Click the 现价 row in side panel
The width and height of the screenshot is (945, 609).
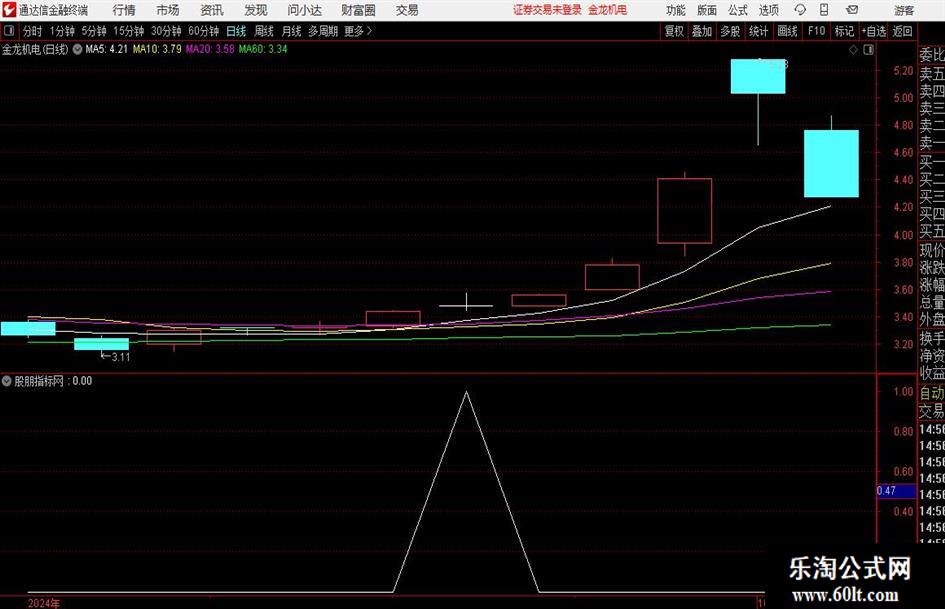(x=932, y=250)
